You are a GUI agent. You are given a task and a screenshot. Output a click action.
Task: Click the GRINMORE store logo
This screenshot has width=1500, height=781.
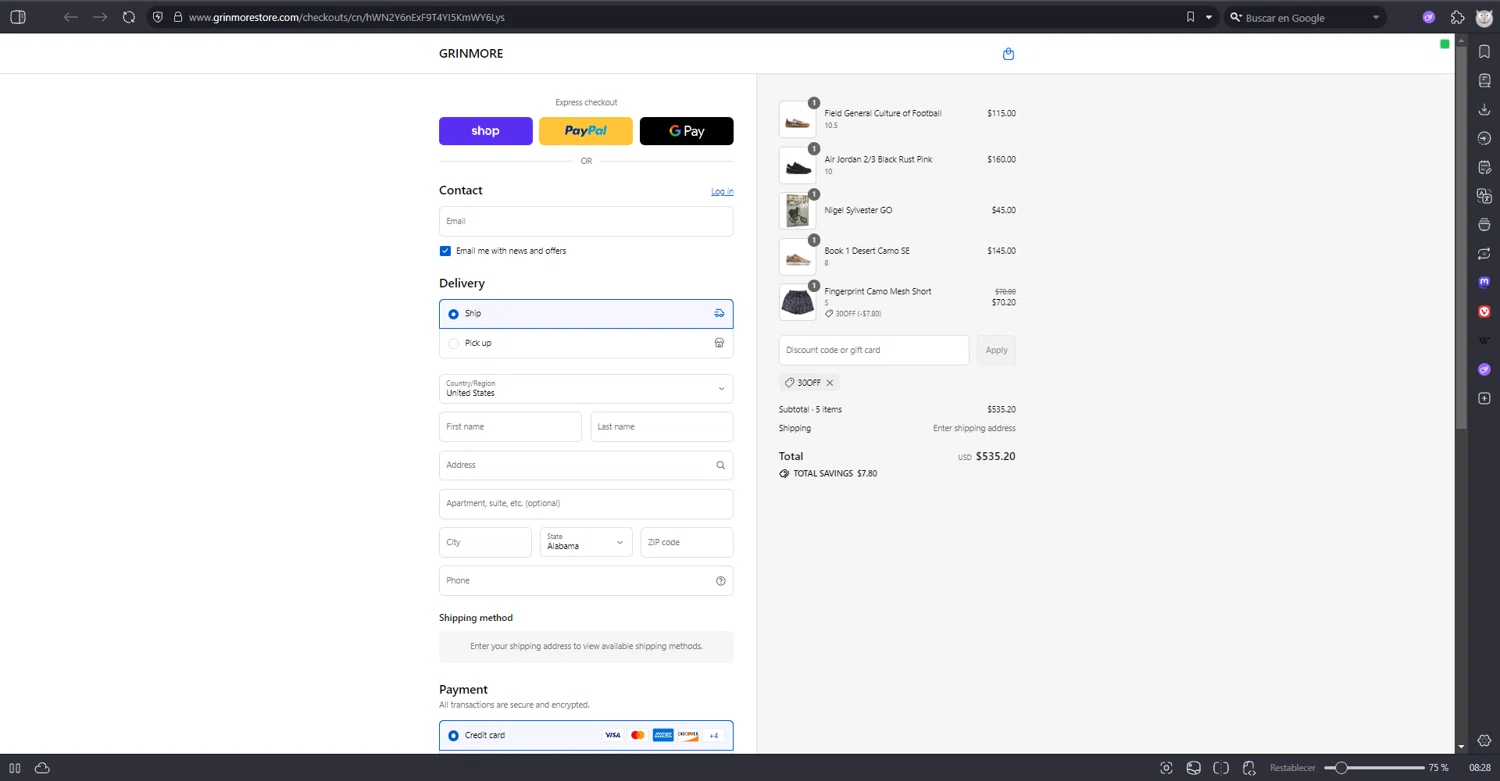point(471,54)
